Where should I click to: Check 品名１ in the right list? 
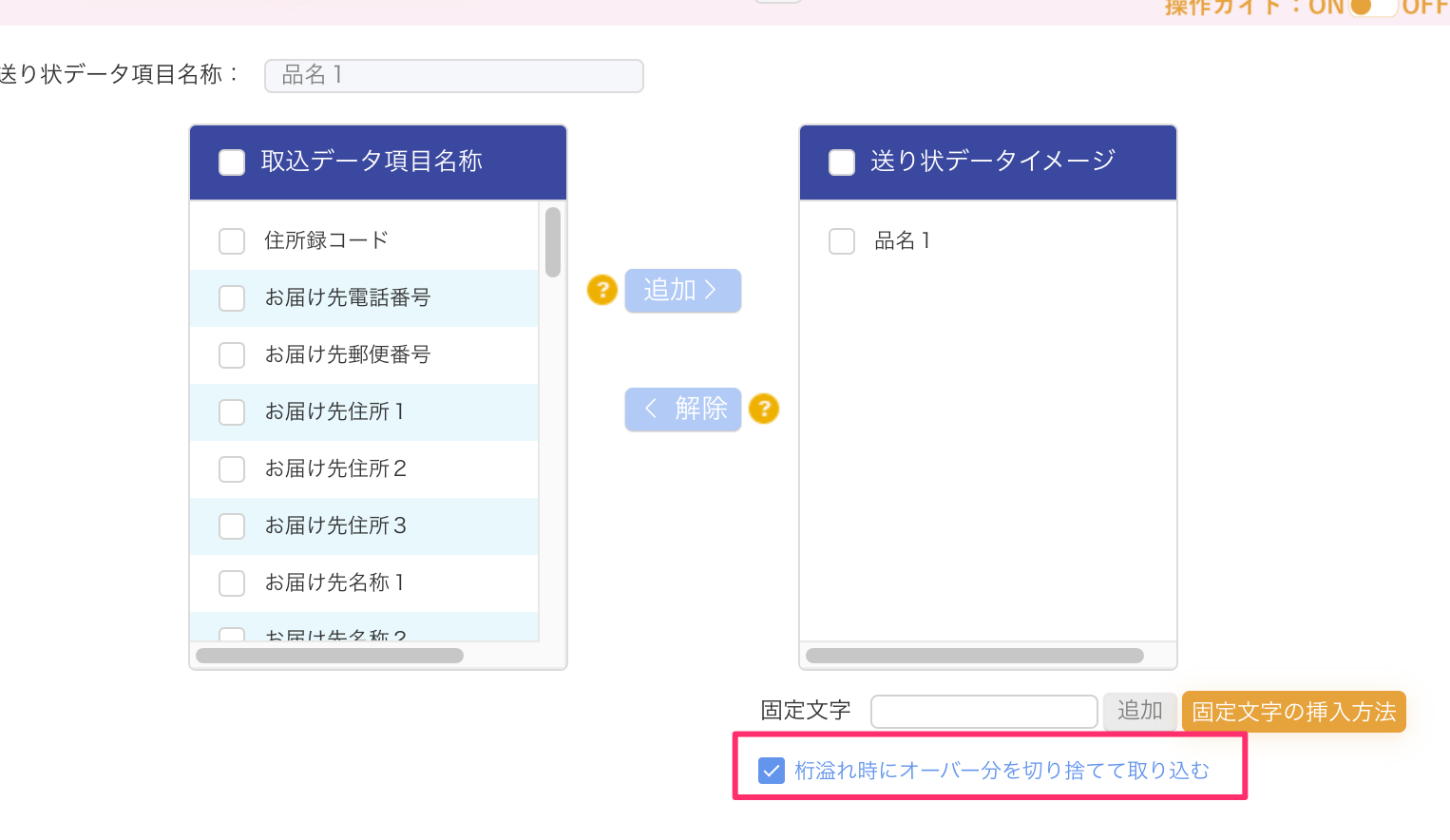tap(842, 241)
